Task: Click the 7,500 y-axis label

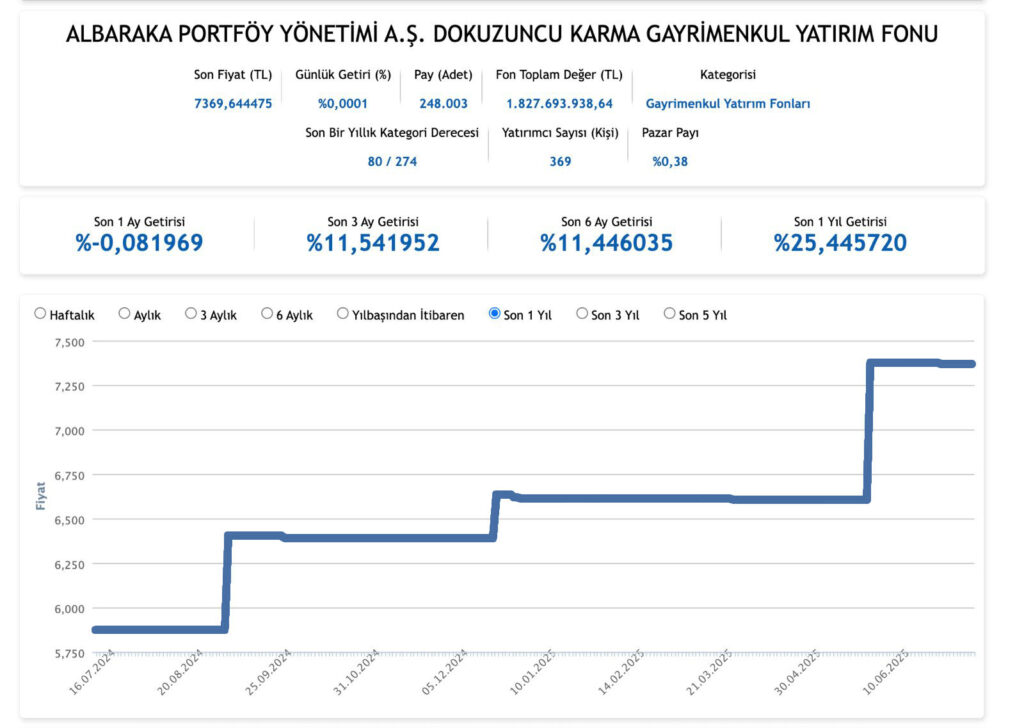Action: [x=69, y=342]
